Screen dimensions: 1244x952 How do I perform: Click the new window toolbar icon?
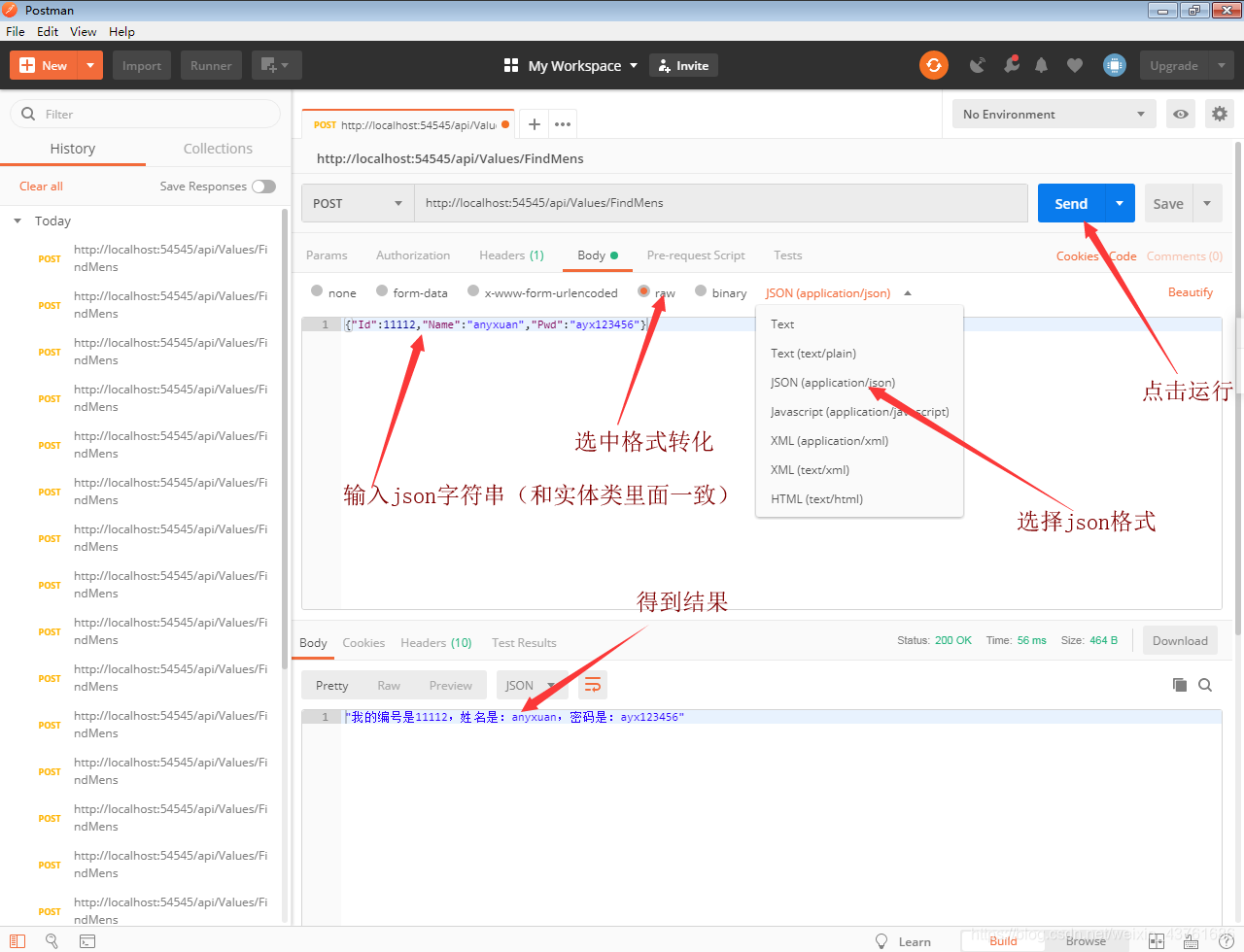[276, 65]
